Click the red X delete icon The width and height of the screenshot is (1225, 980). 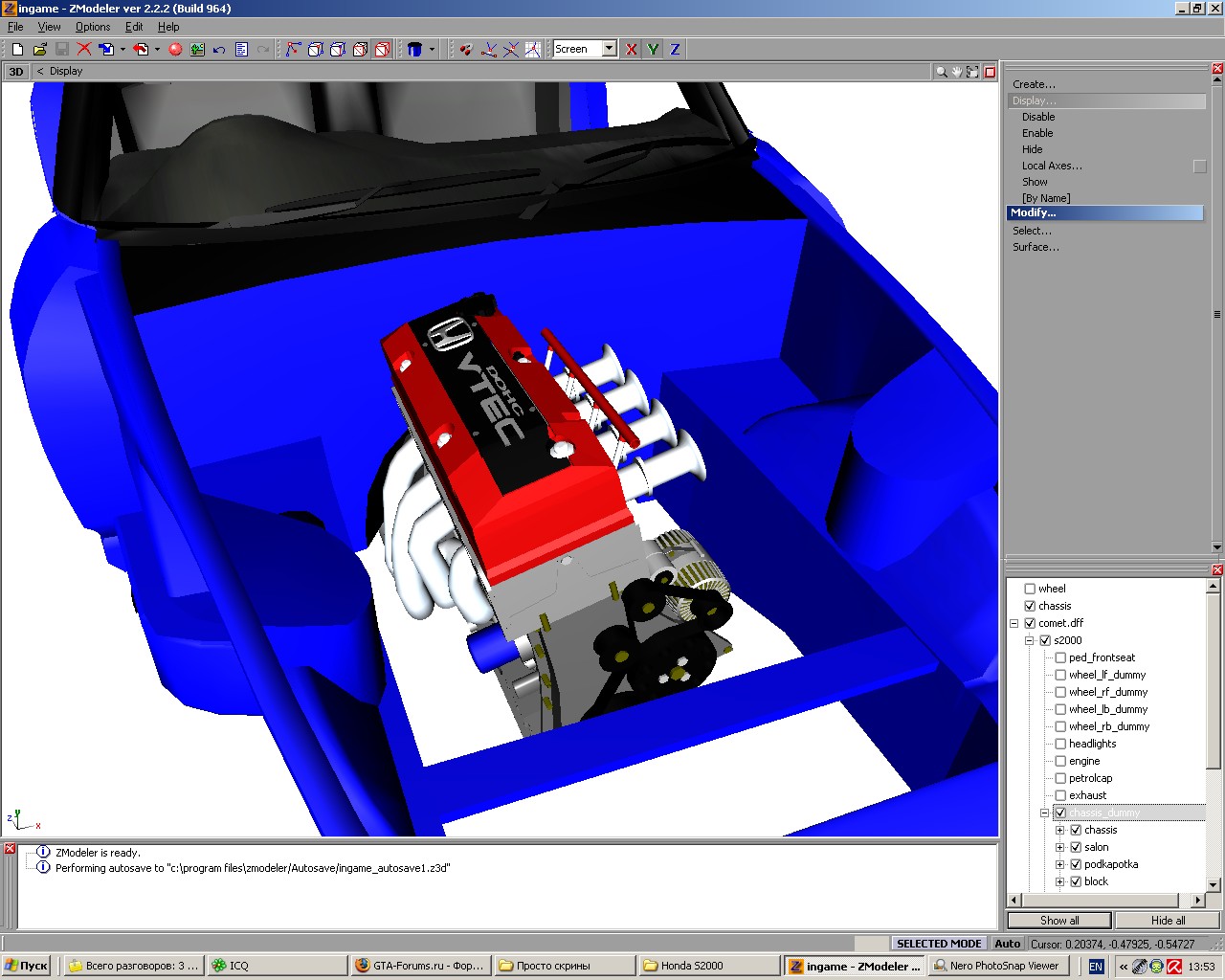[84, 49]
